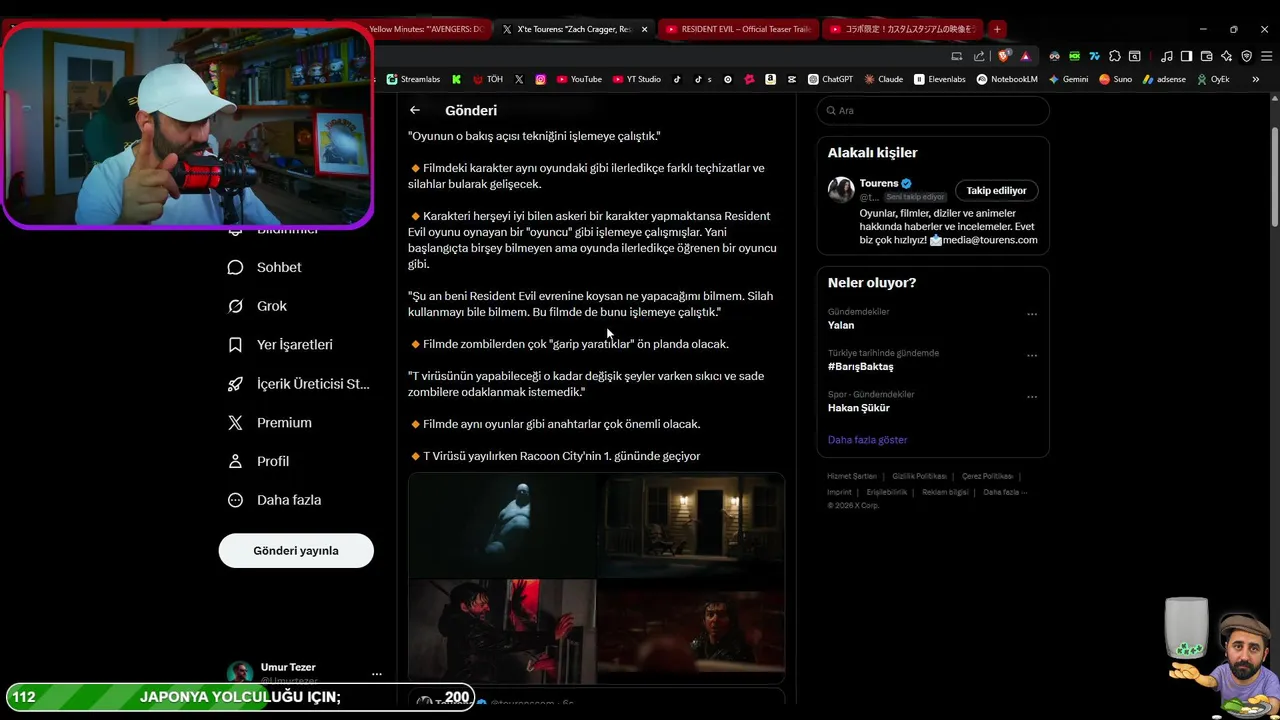Close the X'te Tourens tab
1280x720 pixels.
[x=644, y=29]
